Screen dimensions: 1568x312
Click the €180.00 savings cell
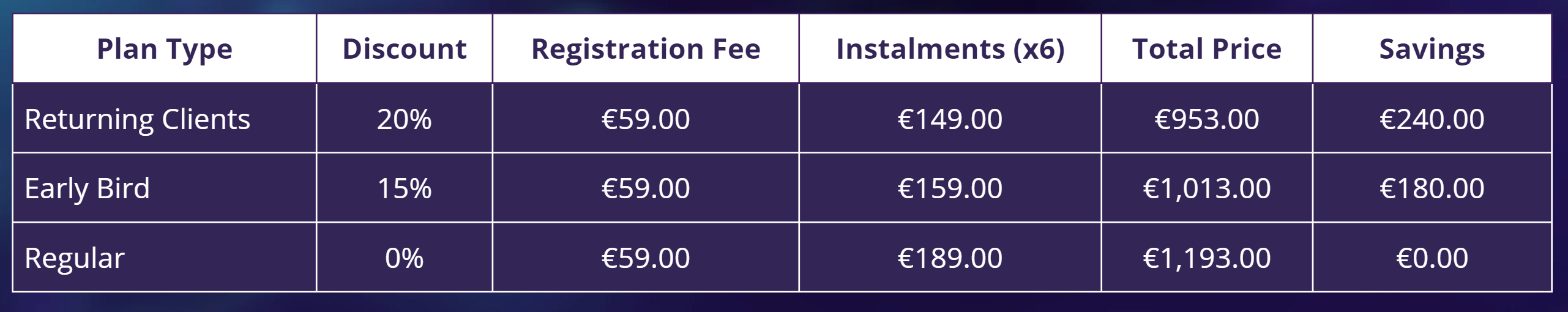1432,188
